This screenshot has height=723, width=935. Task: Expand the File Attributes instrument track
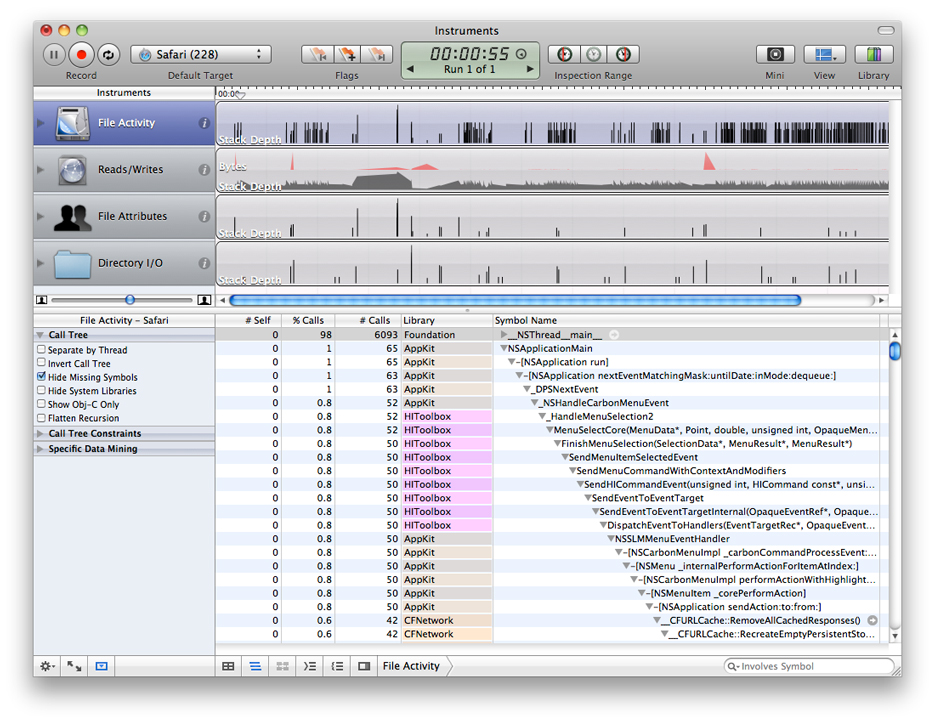point(41,217)
